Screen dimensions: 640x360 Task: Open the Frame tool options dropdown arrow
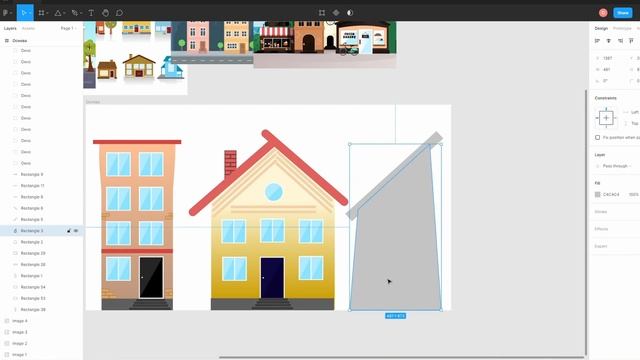pyautogui.click(x=47, y=13)
